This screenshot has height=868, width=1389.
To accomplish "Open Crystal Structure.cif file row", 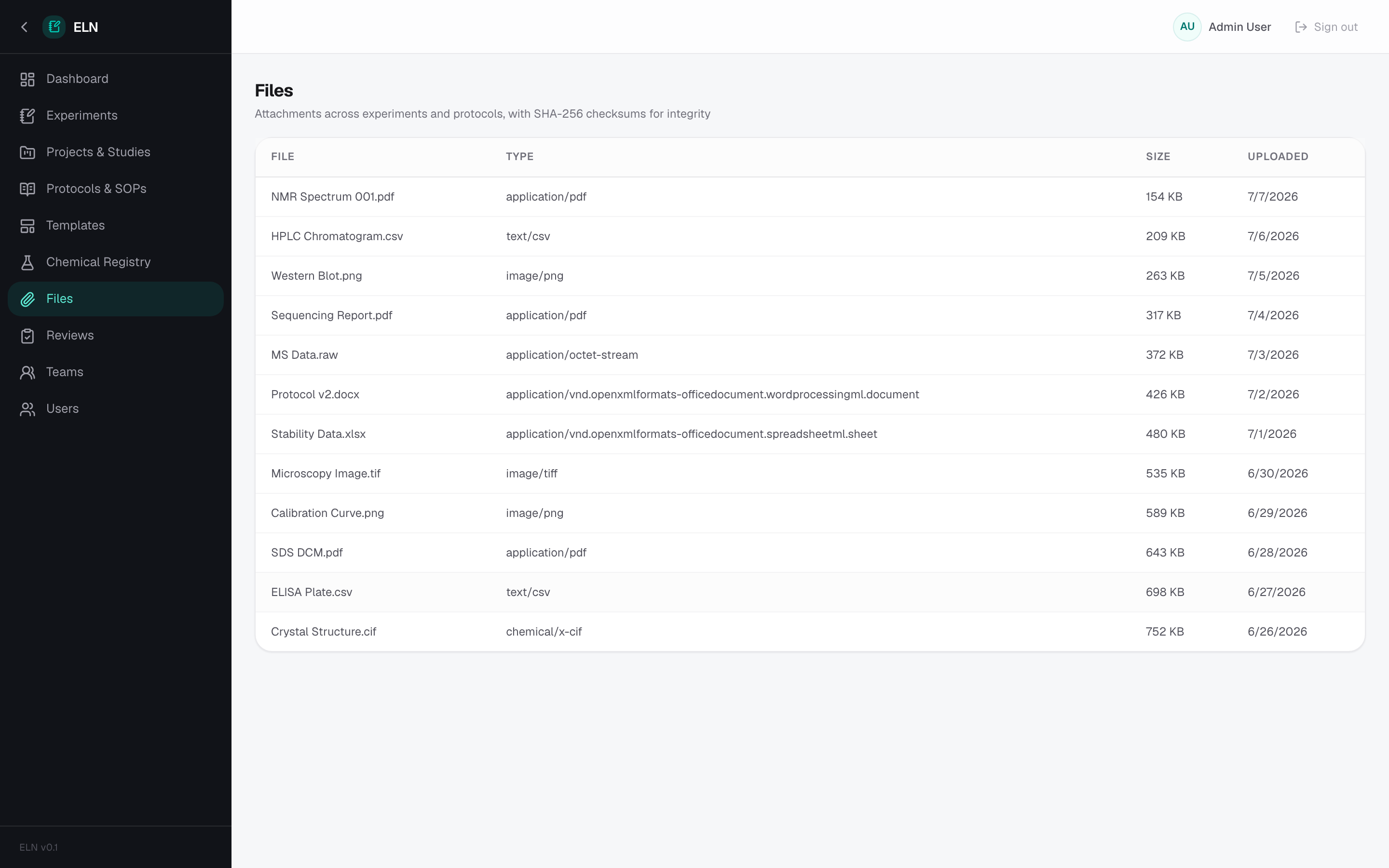I will 810,632.
